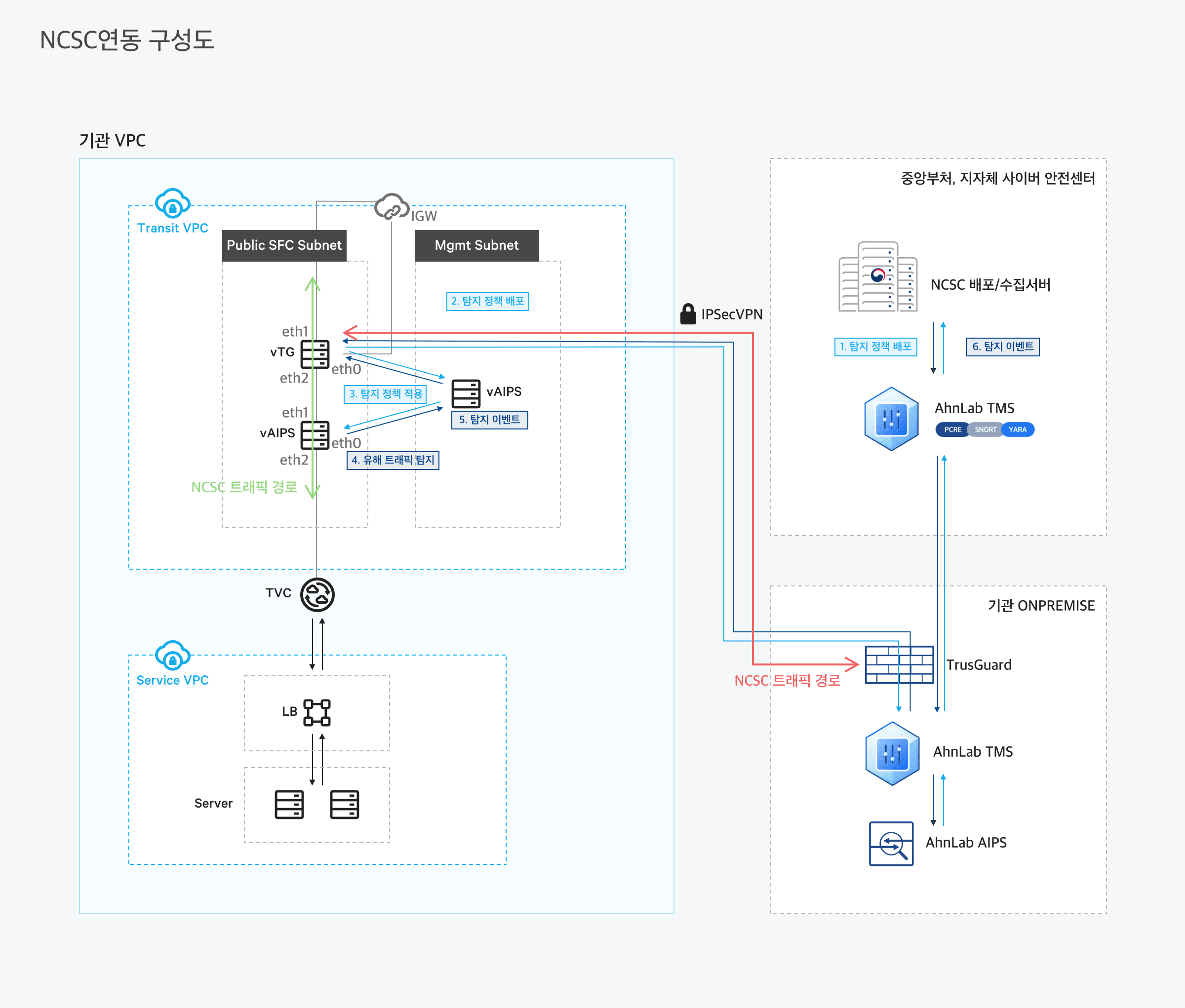This screenshot has width=1185, height=1008.
Task: Click the Transit VPC cloud lock icon
Action: point(172,204)
